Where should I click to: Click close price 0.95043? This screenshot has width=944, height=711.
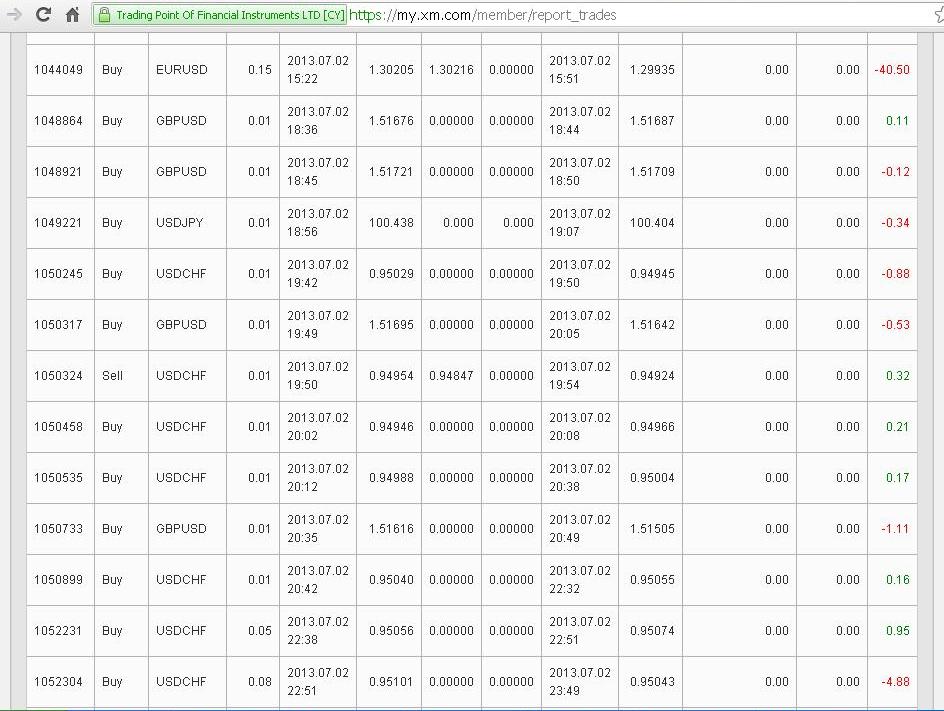[652, 682]
